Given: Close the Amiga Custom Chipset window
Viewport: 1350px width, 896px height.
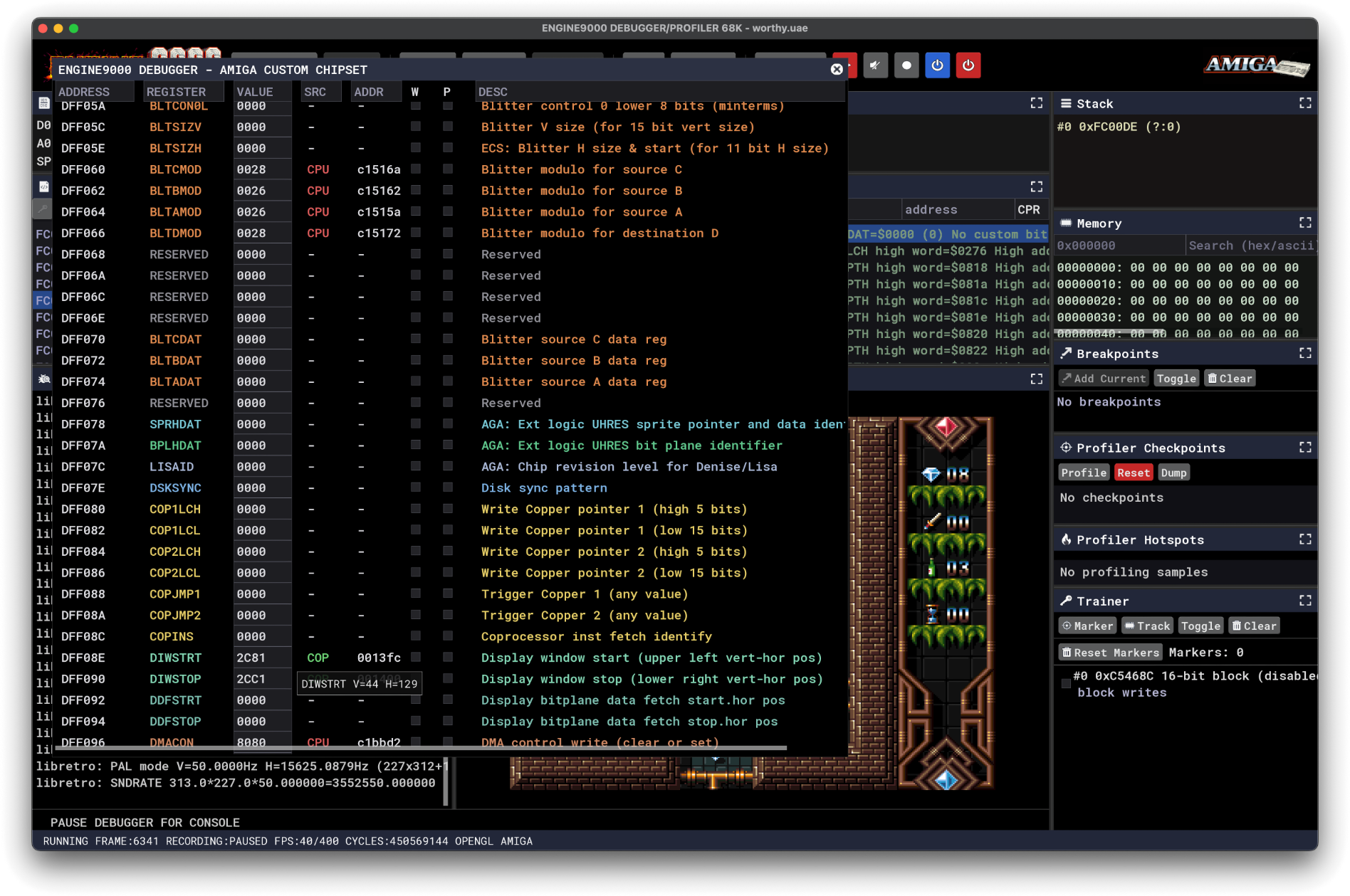Looking at the screenshot, I should pos(837,69).
